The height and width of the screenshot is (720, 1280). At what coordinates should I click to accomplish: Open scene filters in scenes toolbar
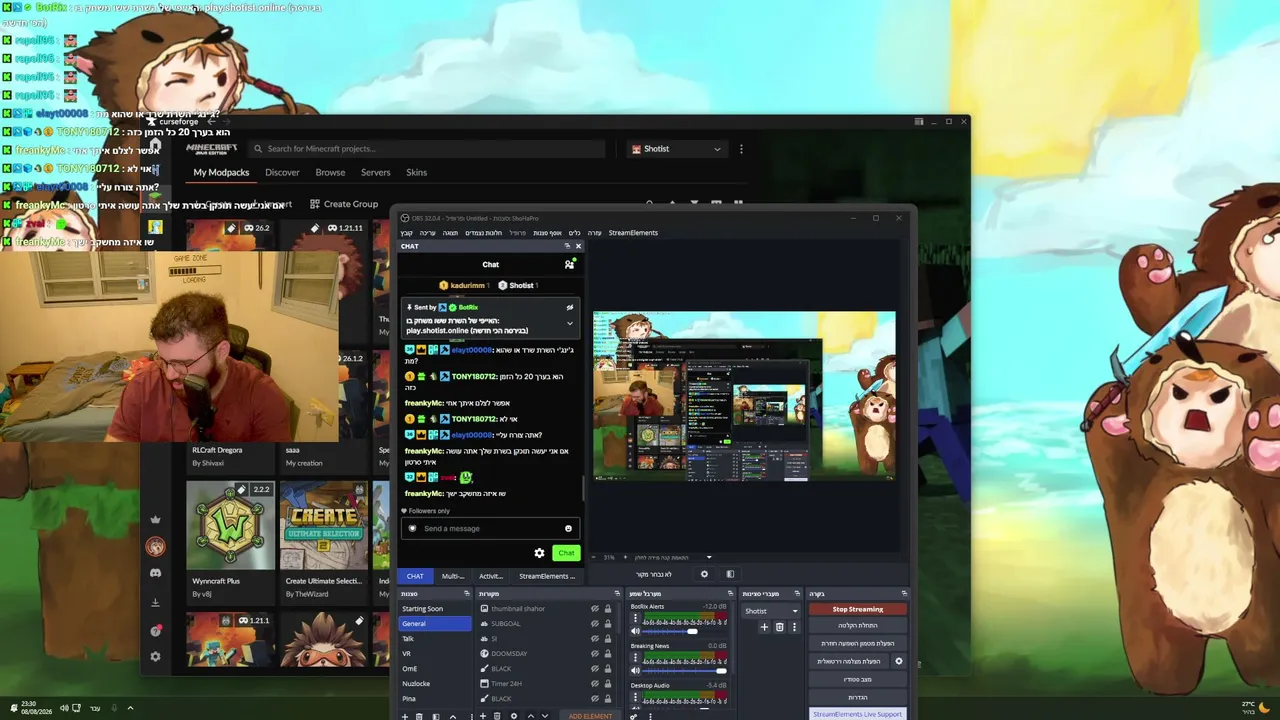point(436,716)
